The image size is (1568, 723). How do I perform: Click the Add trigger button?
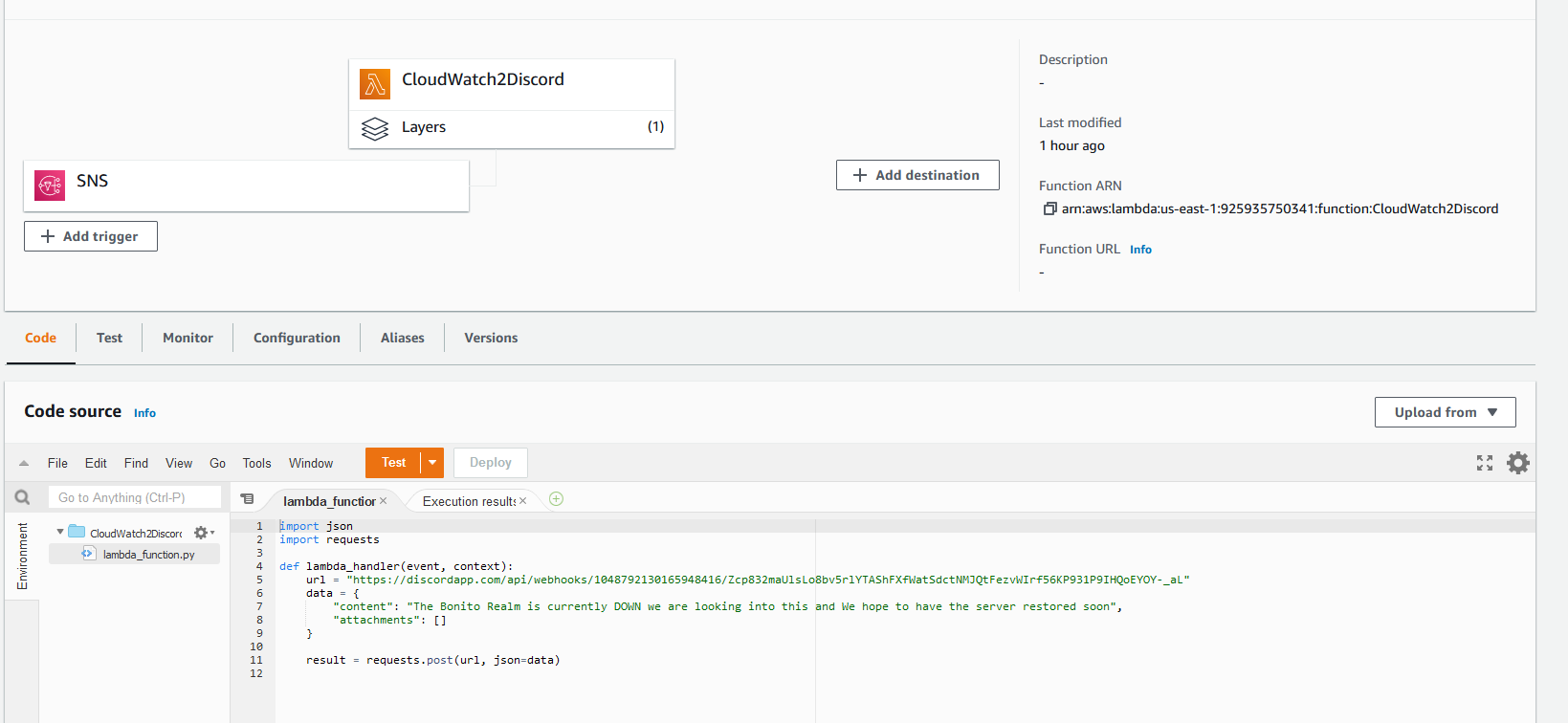click(x=91, y=236)
